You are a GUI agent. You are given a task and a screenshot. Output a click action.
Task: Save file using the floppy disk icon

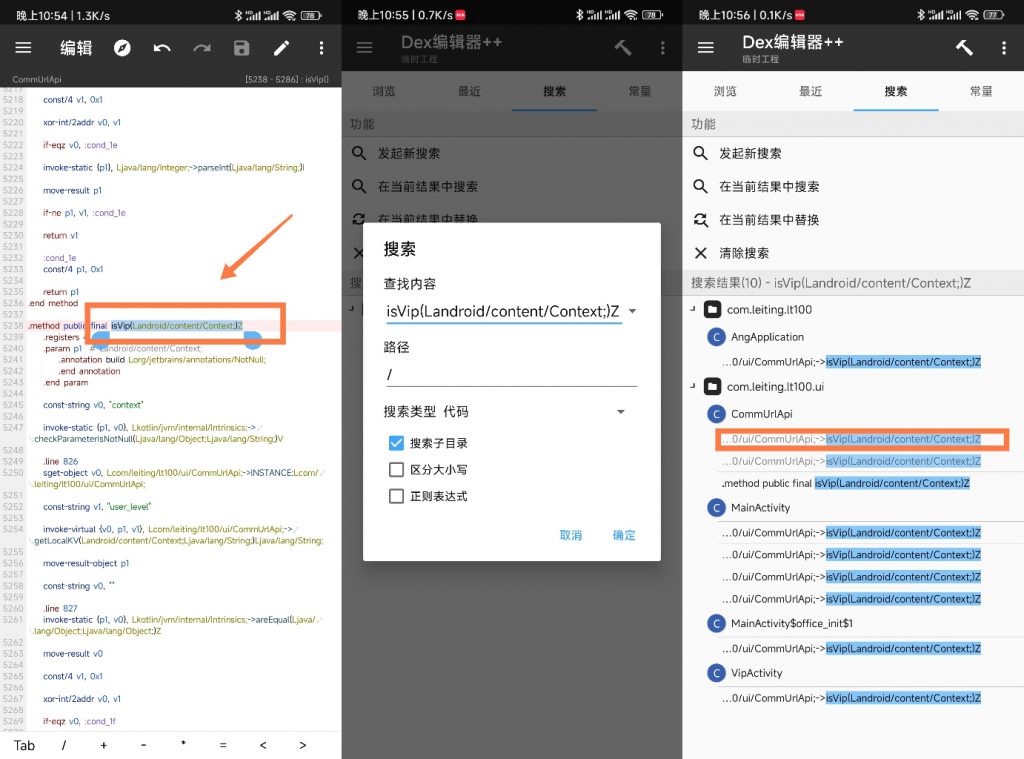tap(241, 48)
